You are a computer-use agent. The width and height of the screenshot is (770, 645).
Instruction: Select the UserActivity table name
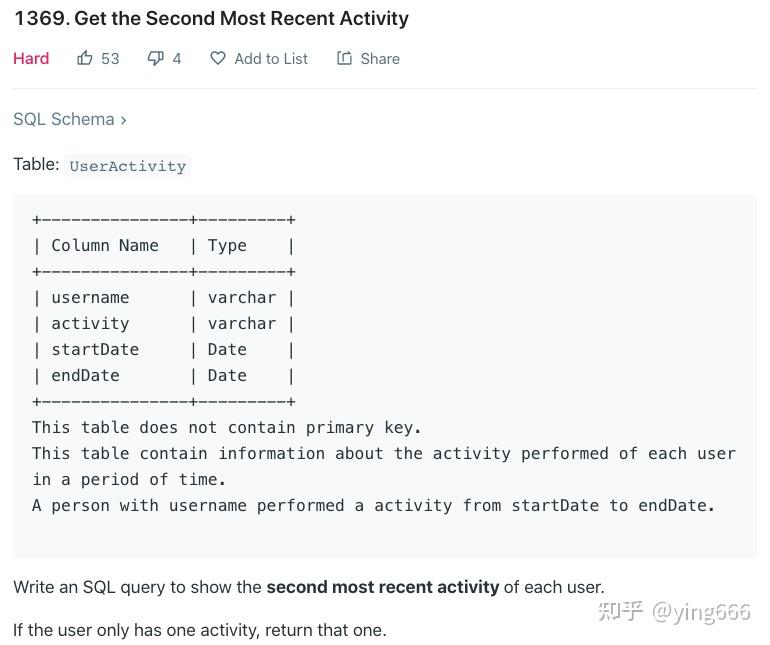[127, 166]
